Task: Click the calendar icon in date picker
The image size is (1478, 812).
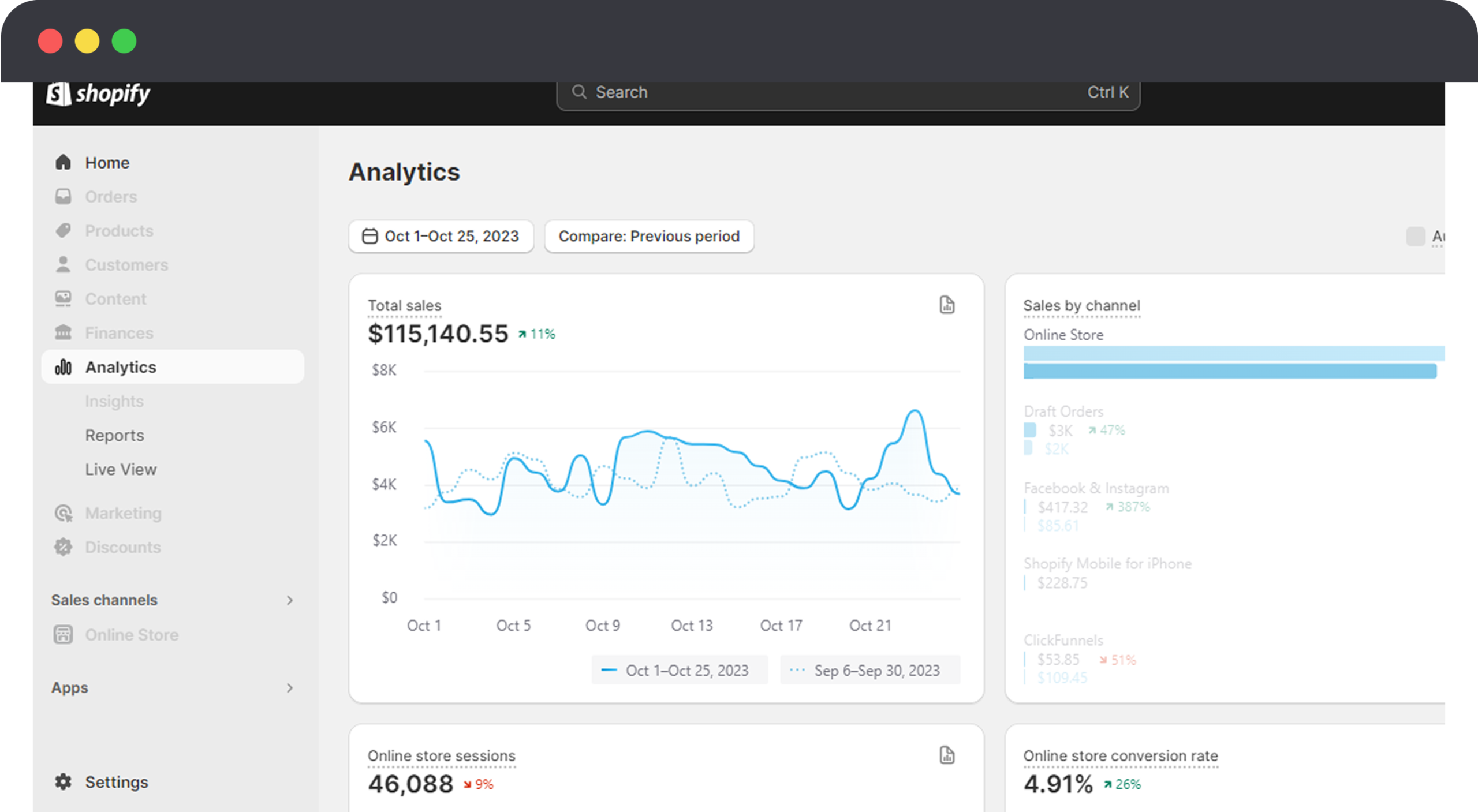Action: (x=369, y=236)
